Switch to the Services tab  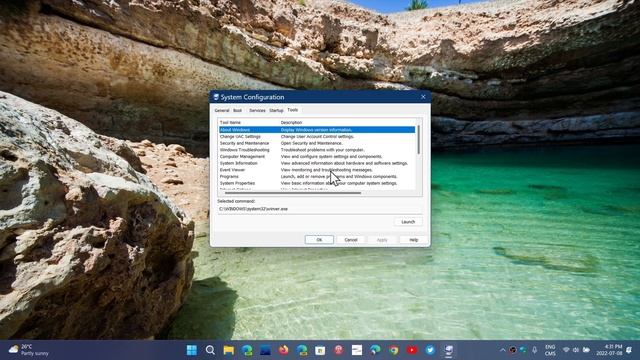257,110
